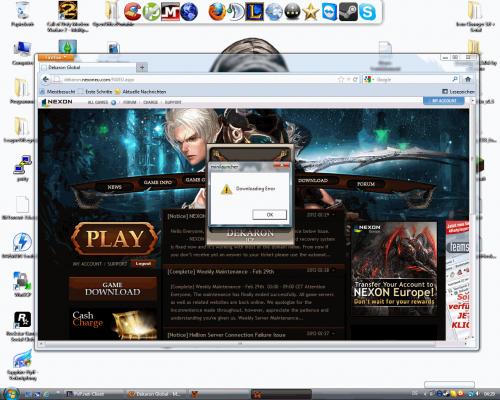Click the PLAY button
Image resolution: width=500 pixels, height=400 pixels.
(x=114, y=239)
